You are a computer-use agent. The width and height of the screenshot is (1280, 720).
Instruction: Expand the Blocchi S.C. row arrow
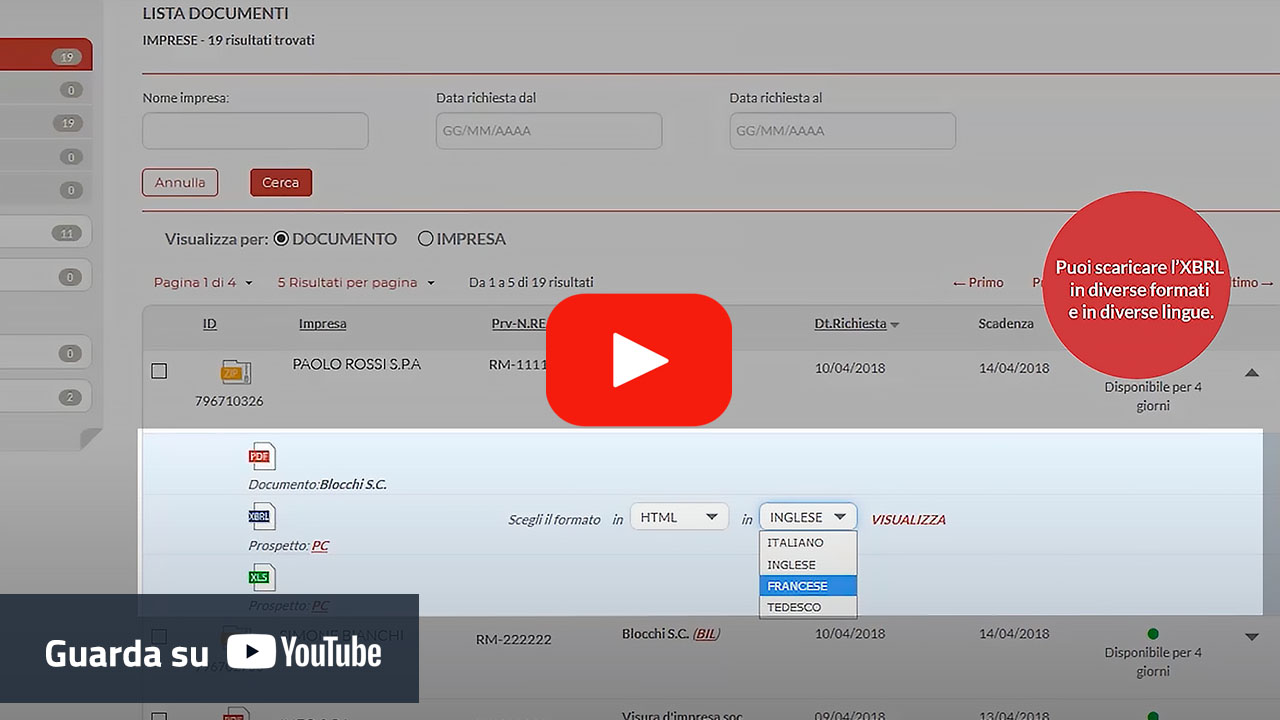click(x=1251, y=637)
